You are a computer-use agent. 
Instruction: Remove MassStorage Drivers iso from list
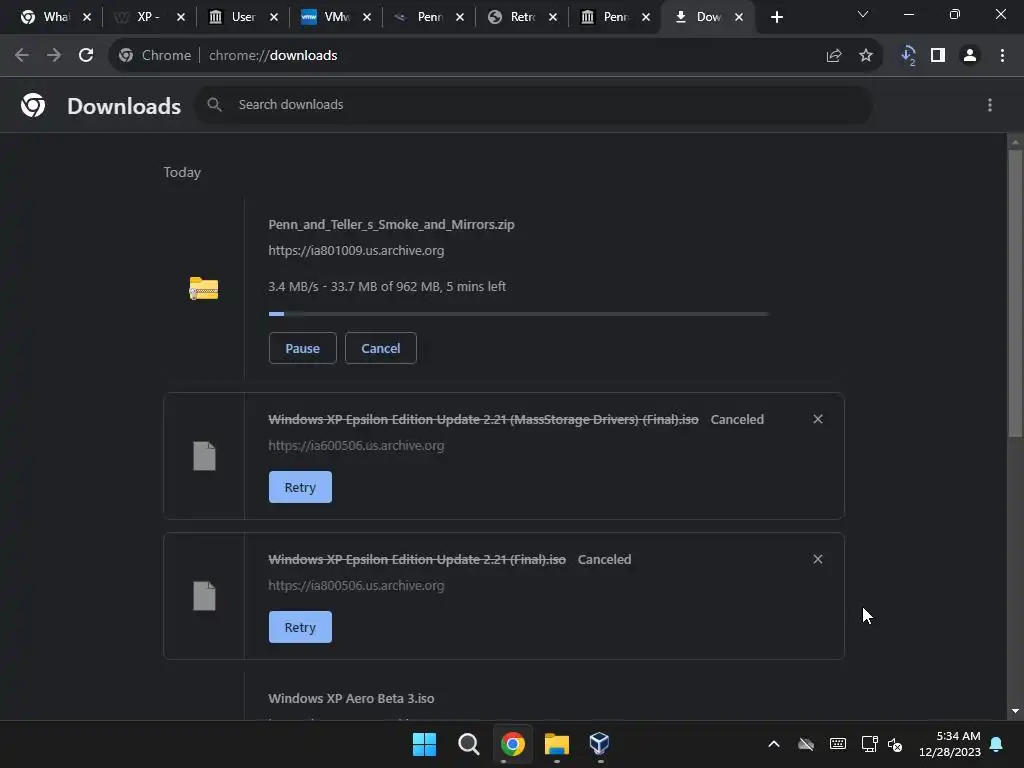pyautogui.click(x=818, y=419)
